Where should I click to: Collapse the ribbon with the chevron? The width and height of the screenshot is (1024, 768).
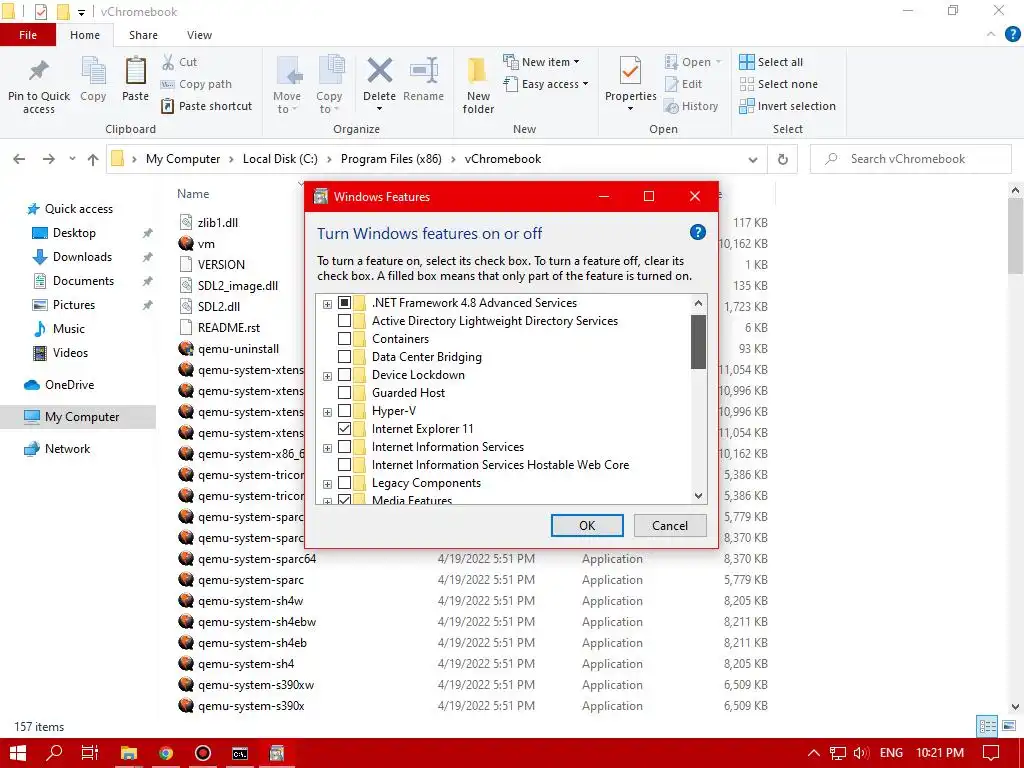point(991,35)
